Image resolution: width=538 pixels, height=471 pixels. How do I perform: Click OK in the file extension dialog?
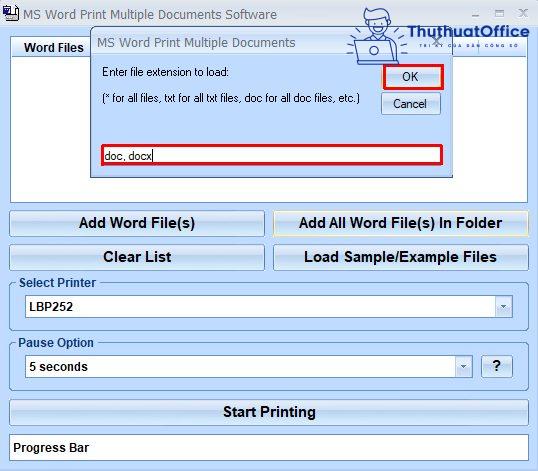coord(413,77)
